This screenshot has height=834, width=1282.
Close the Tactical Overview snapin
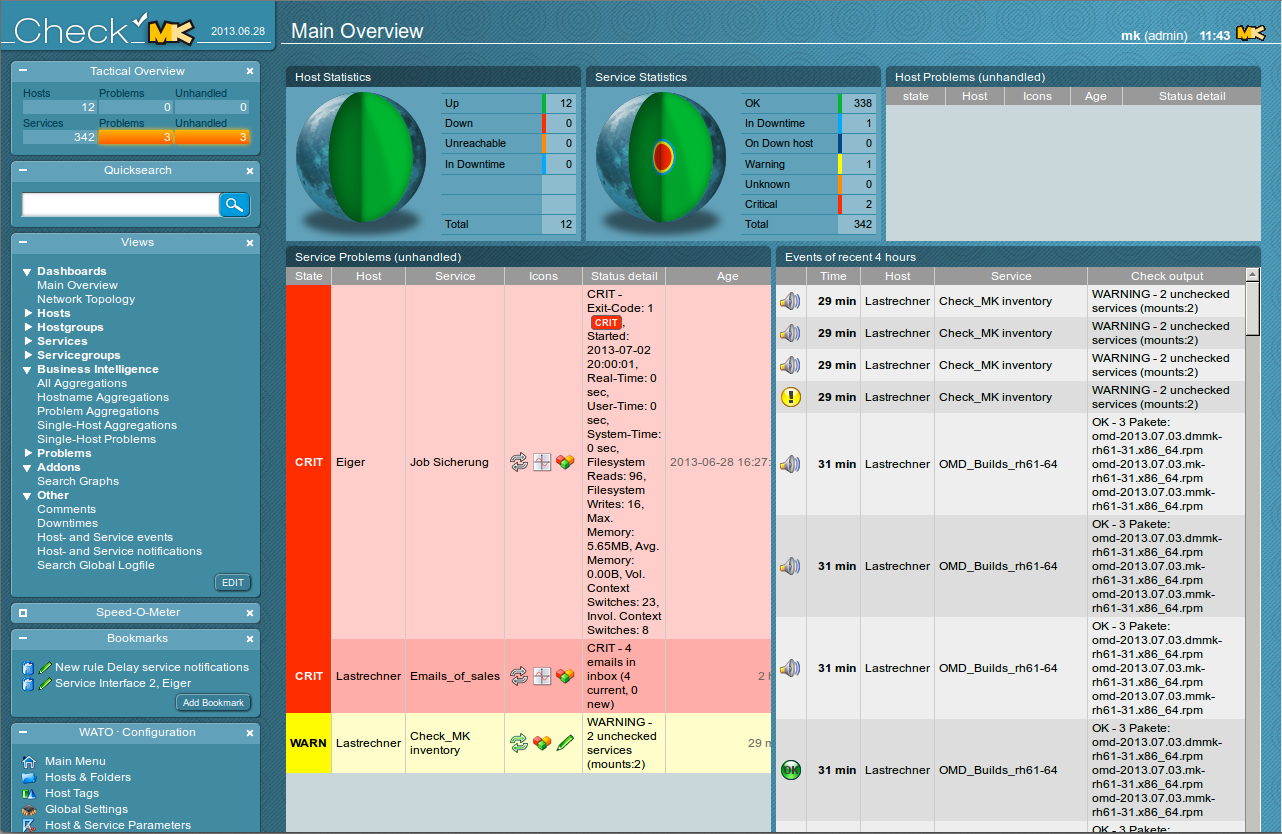[x=250, y=71]
